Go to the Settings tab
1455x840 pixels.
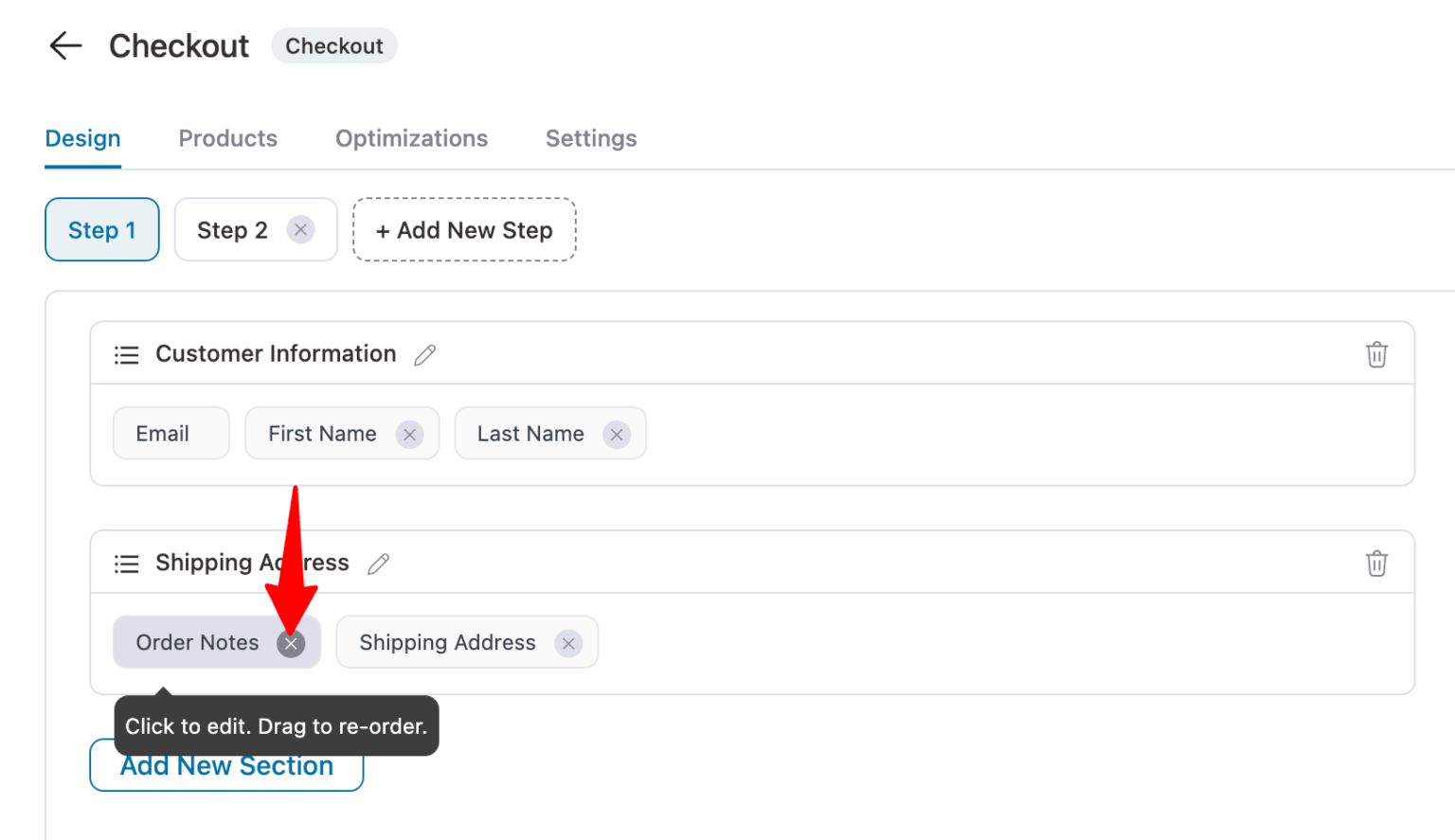(590, 138)
